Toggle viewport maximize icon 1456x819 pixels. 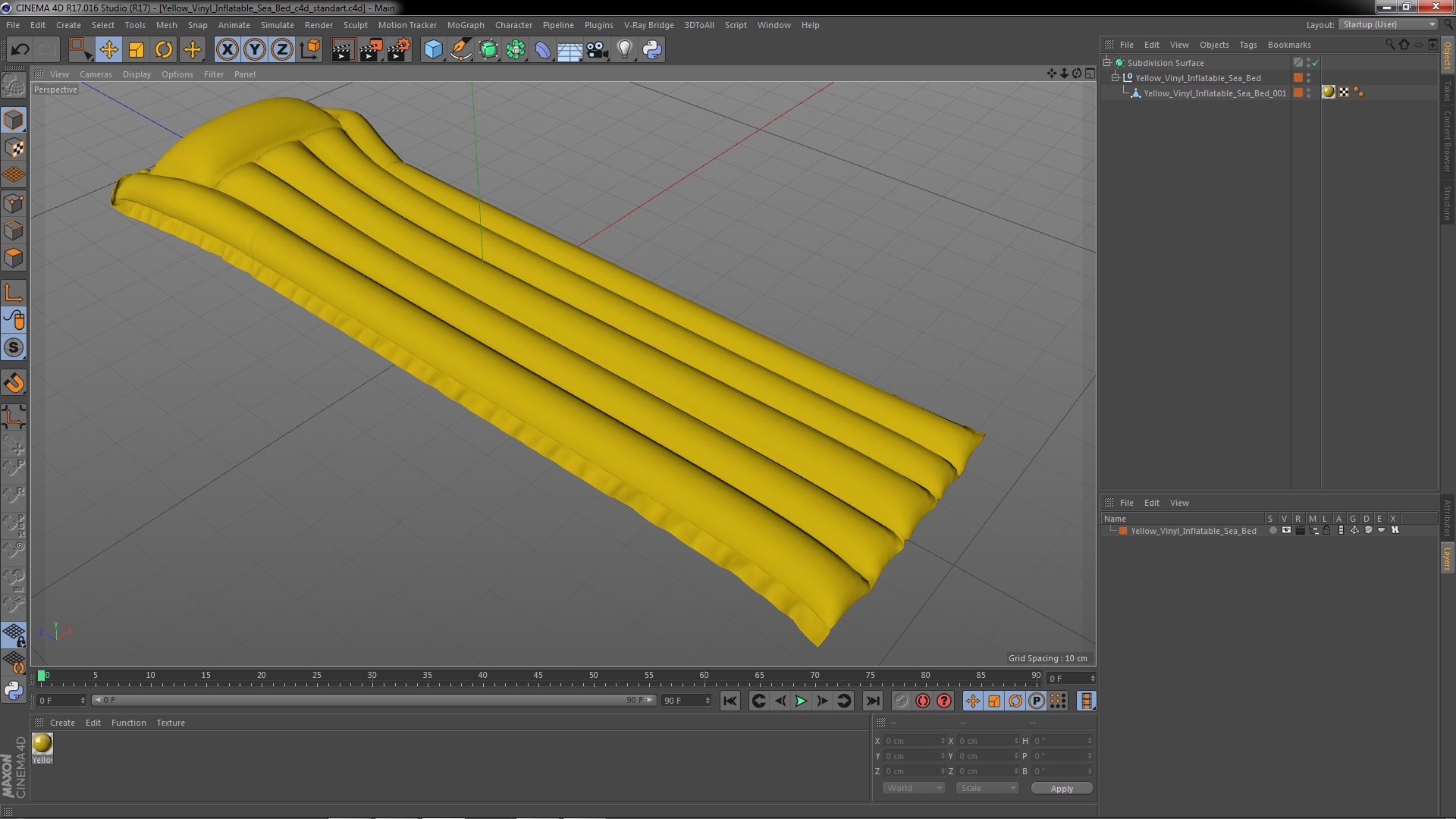[1090, 74]
